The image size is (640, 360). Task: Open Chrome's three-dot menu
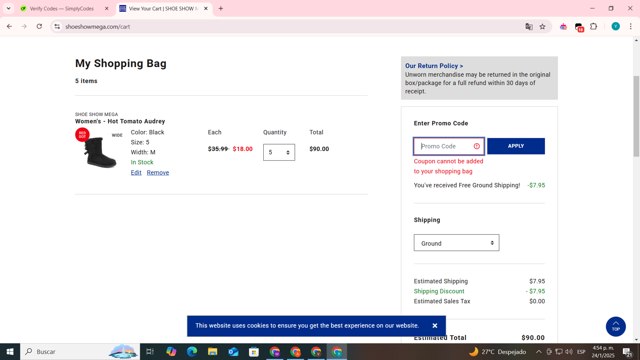point(631,27)
